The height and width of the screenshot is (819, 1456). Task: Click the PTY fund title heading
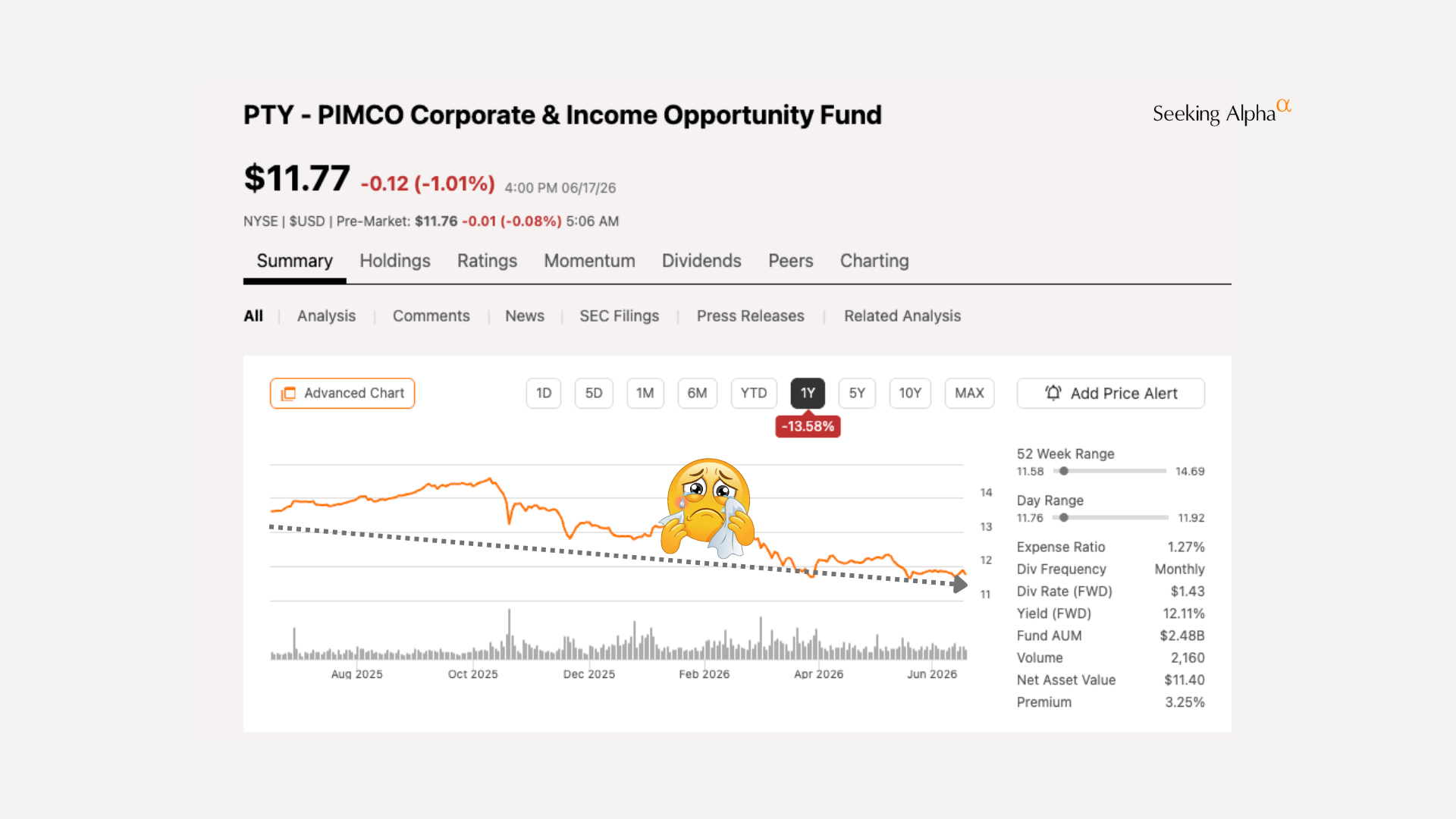pyautogui.click(x=562, y=115)
